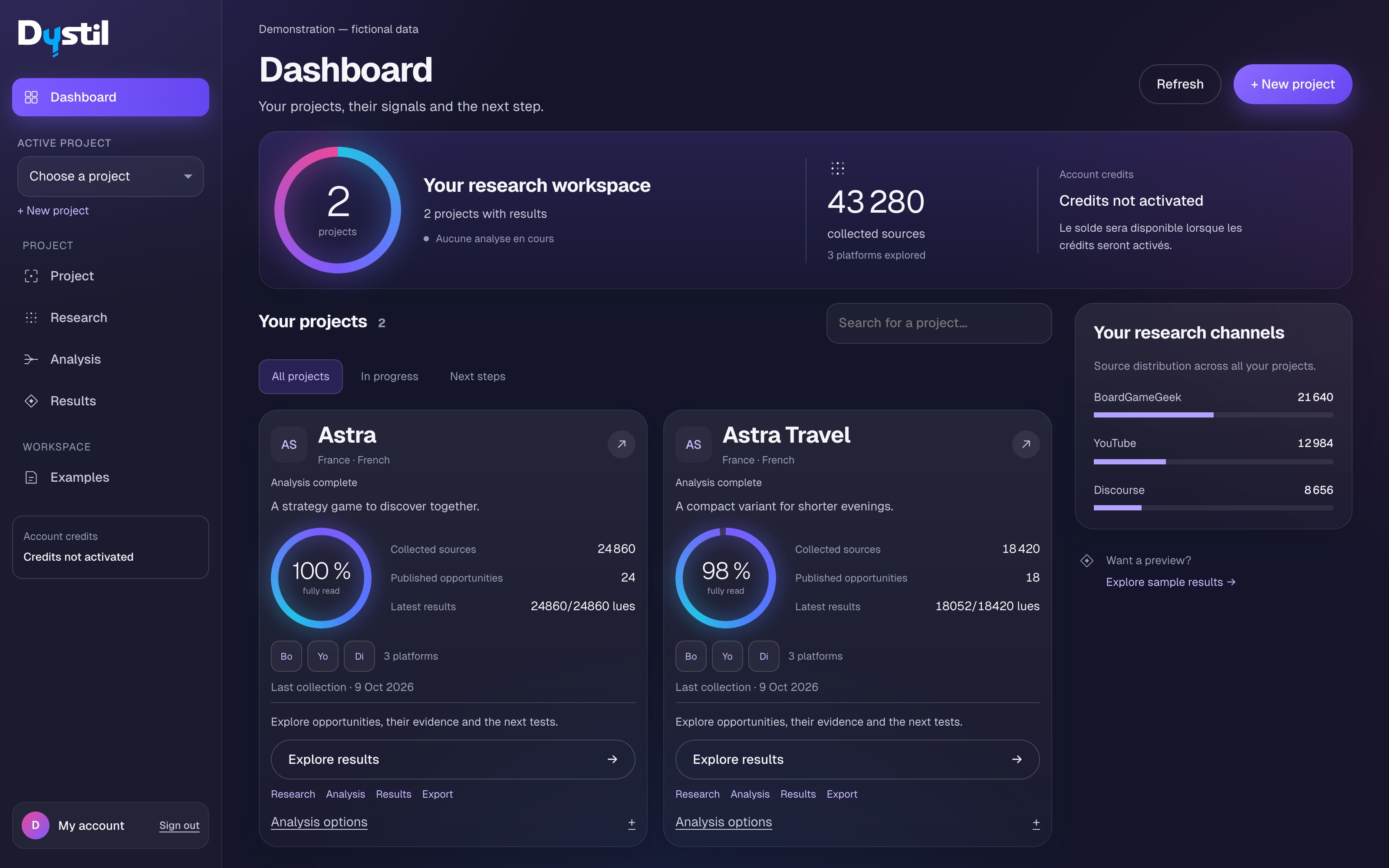Expand the Choose a project dropdown
1389x868 pixels.
click(110, 176)
